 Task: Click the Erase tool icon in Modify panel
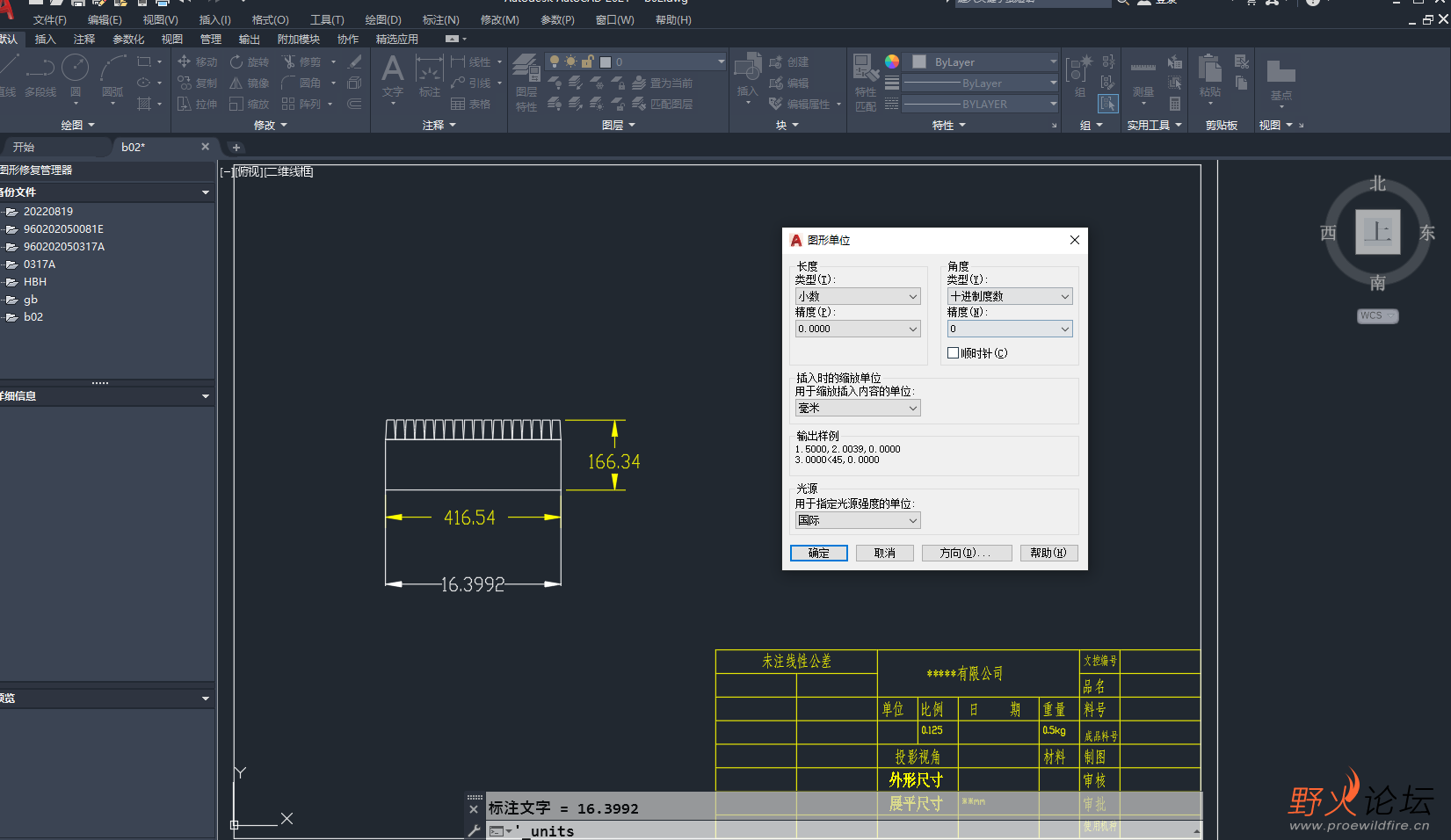point(355,62)
